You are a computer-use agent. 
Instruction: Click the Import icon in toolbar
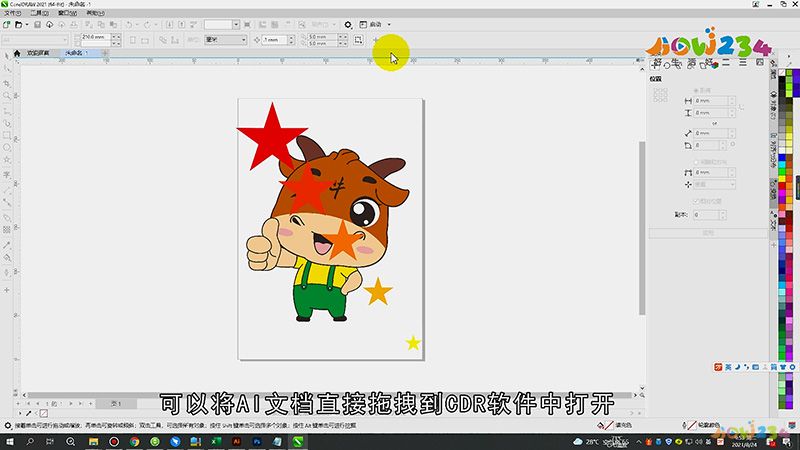169,24
